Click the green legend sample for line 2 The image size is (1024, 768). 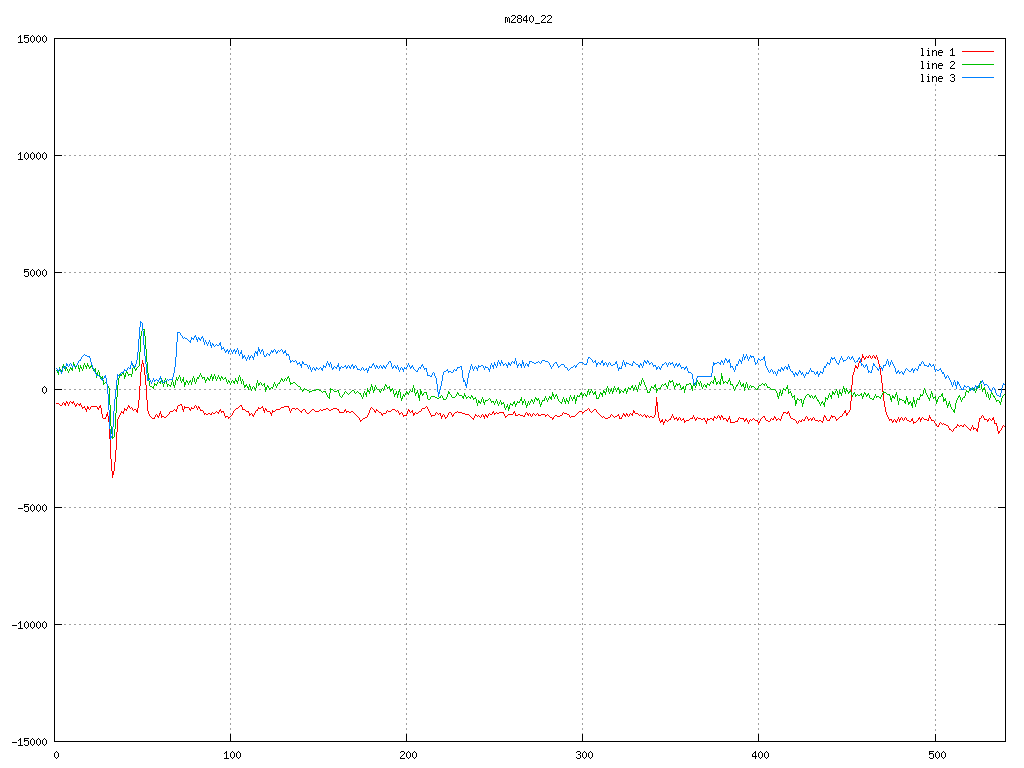(x=978, y=64)
